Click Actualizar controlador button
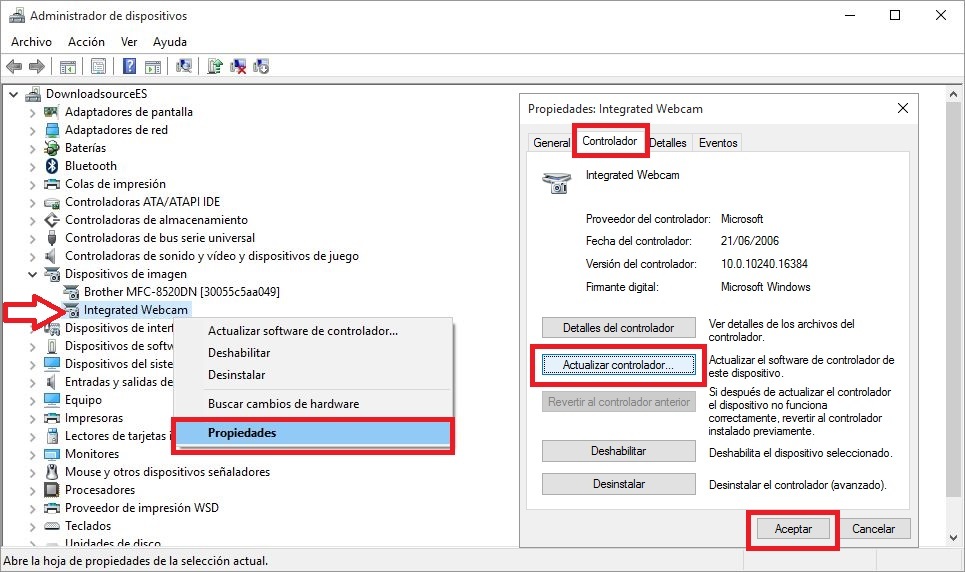The width and height of the screenshot is (965, 572). pyautogui.click(x=619, y=365)
